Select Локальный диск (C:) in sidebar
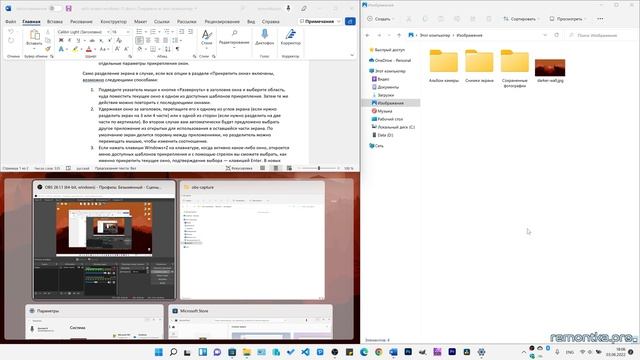This screenshot has height=360, width=640. pyautogui.click(x=393, y=127)
